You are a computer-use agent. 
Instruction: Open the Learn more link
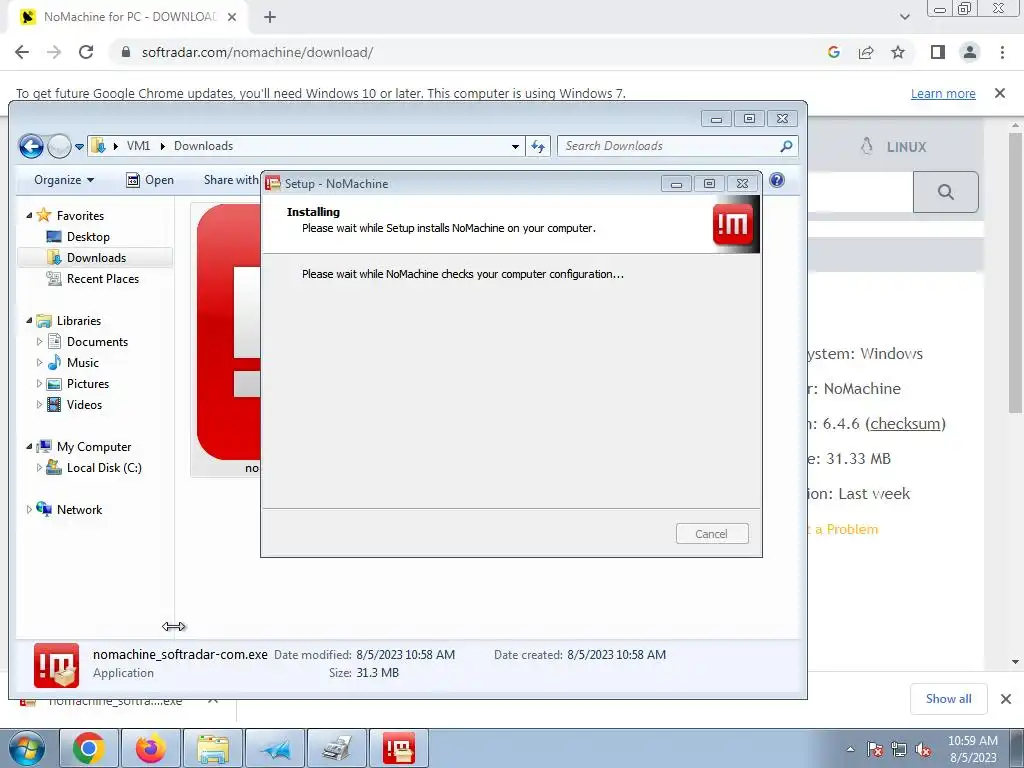943,93
